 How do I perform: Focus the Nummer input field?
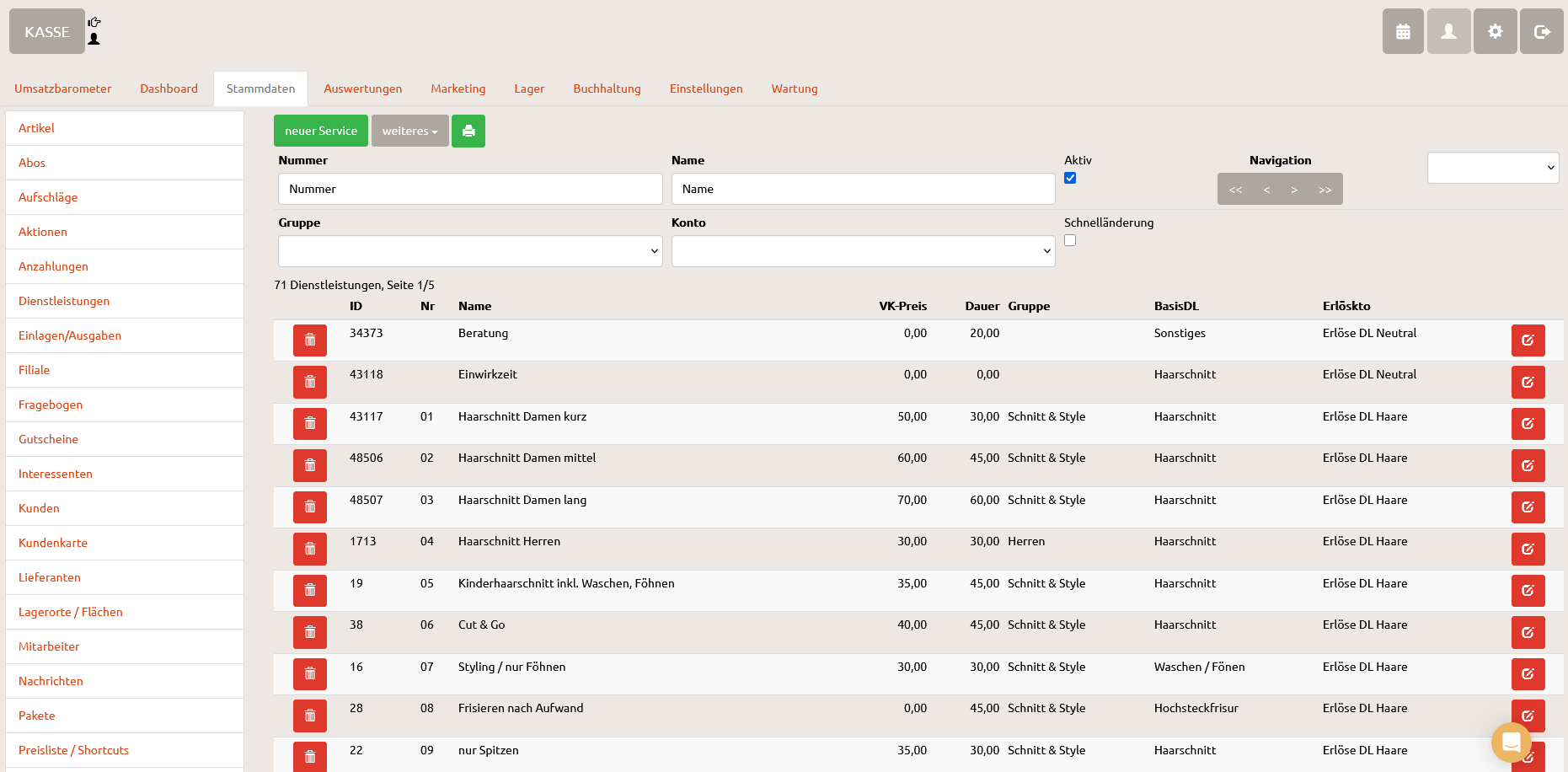point(470,189)
